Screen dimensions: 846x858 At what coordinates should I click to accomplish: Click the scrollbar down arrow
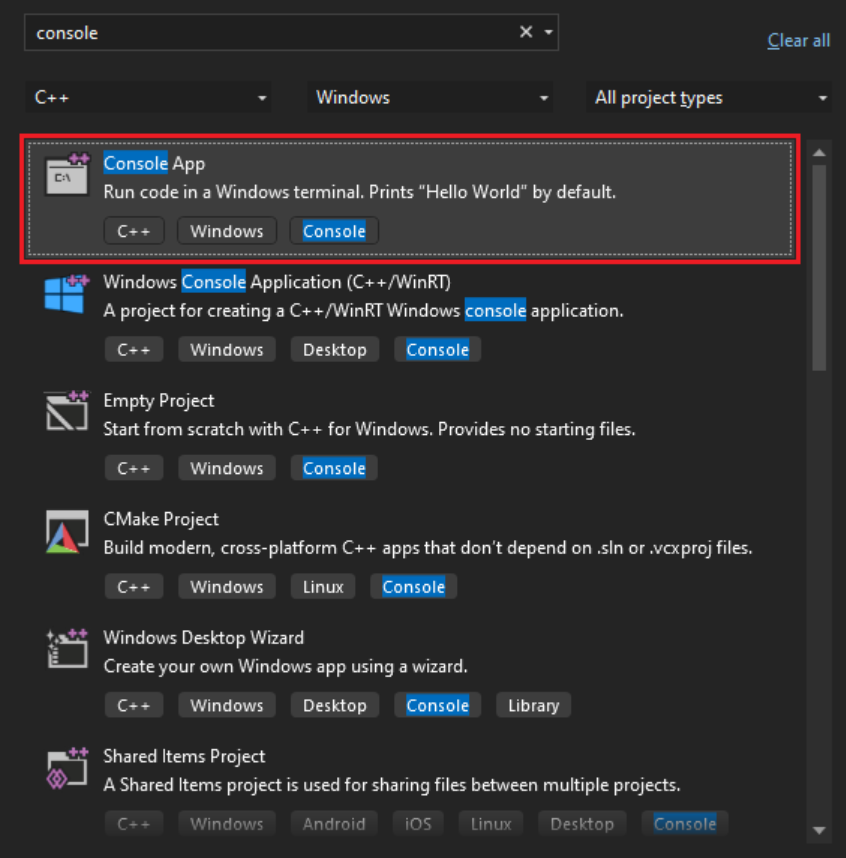pos(819,830)
